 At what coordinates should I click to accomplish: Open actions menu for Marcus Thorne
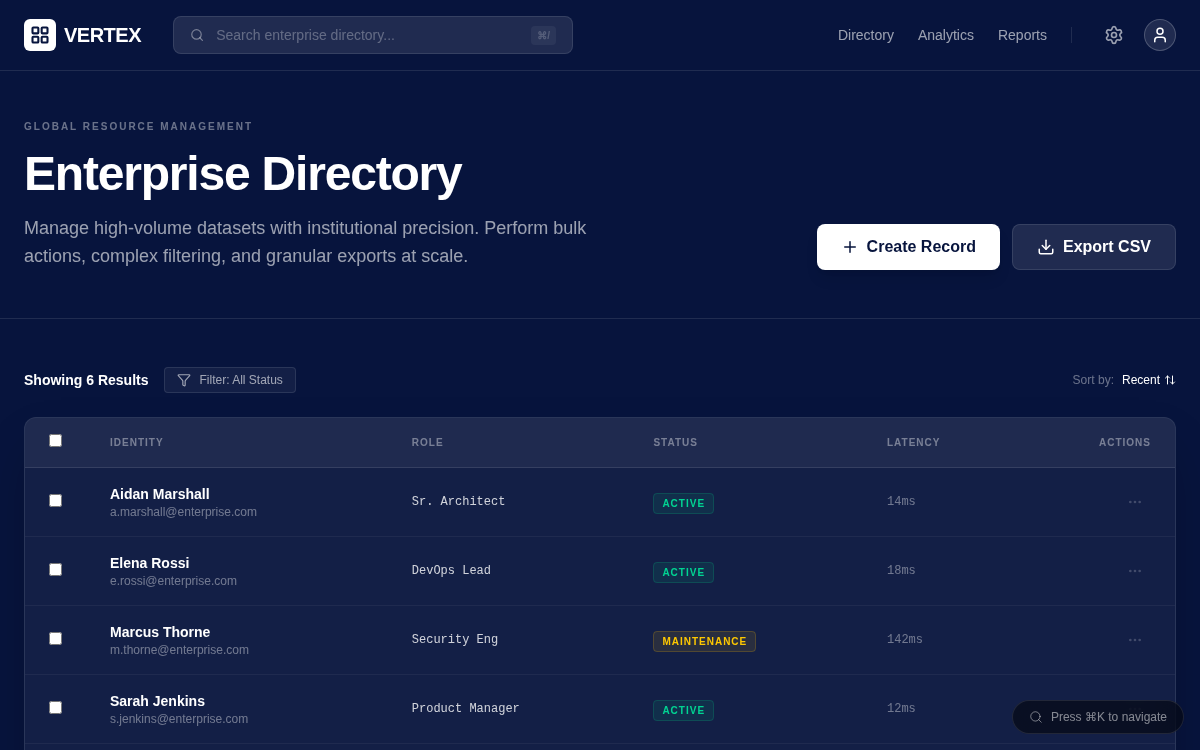pos(1135,640)
